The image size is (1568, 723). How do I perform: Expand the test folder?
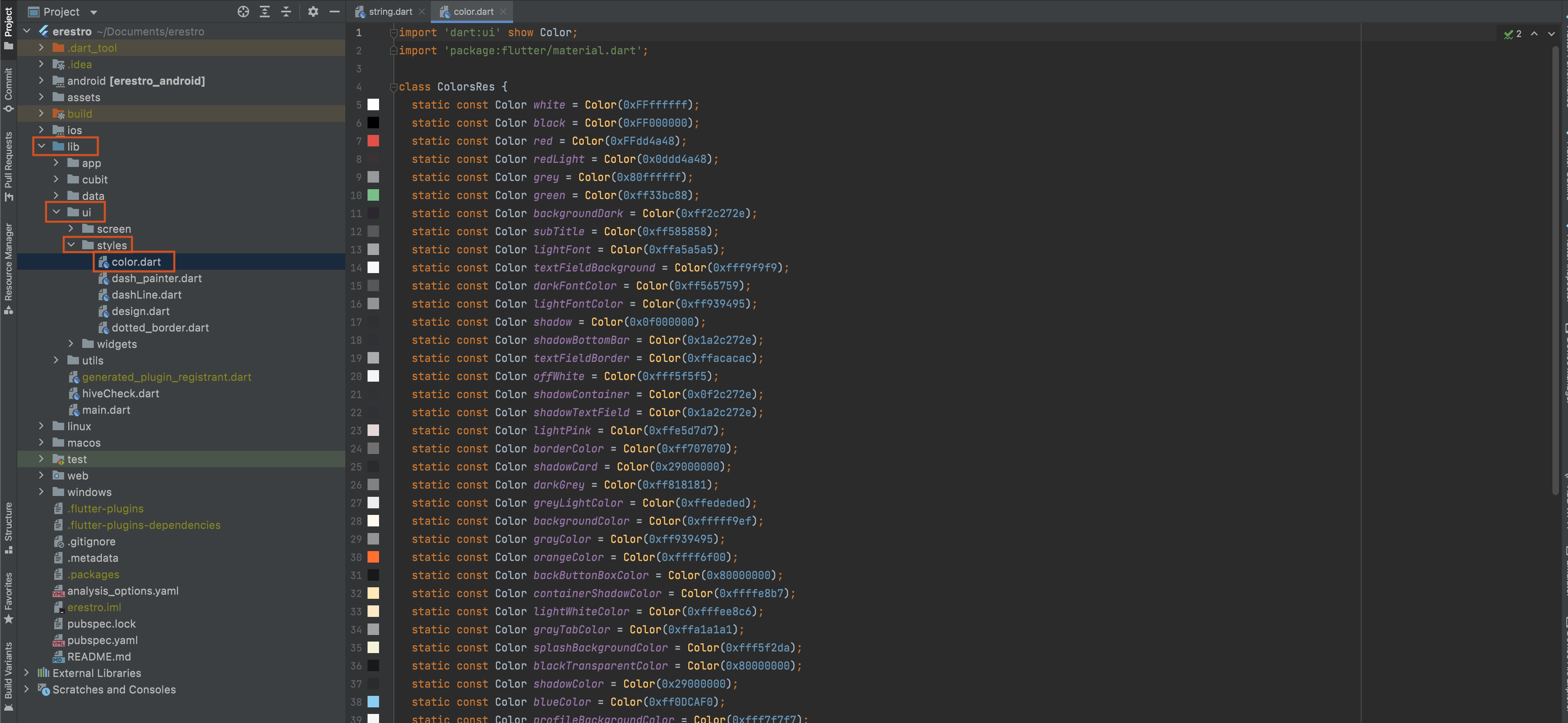click(x=42, y=459)
